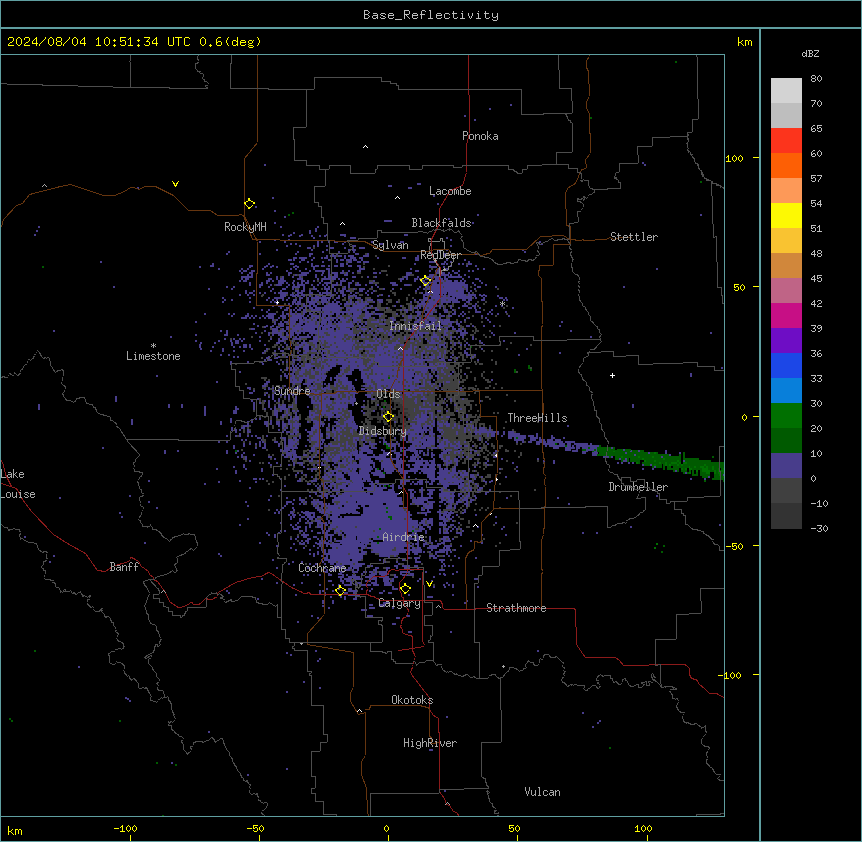Select the Strathmore label
Screen dimensions: 862x842
coord(516,608)
